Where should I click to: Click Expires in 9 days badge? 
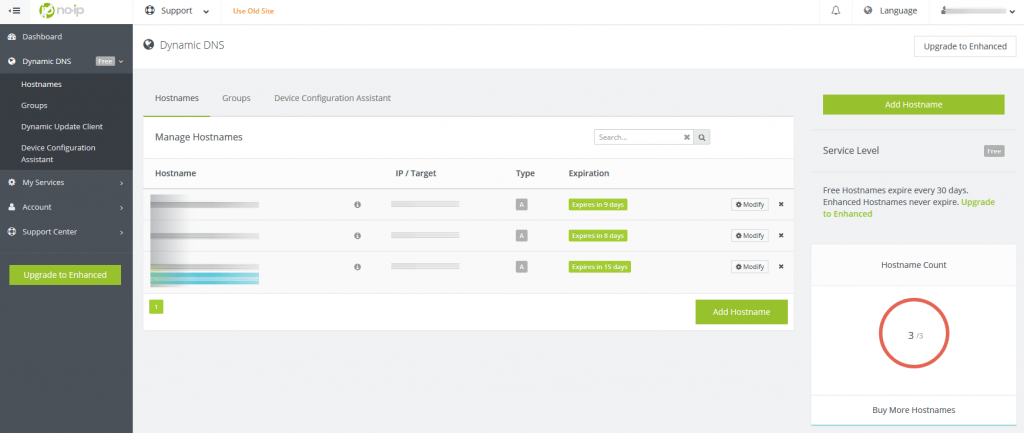(598, 204)
